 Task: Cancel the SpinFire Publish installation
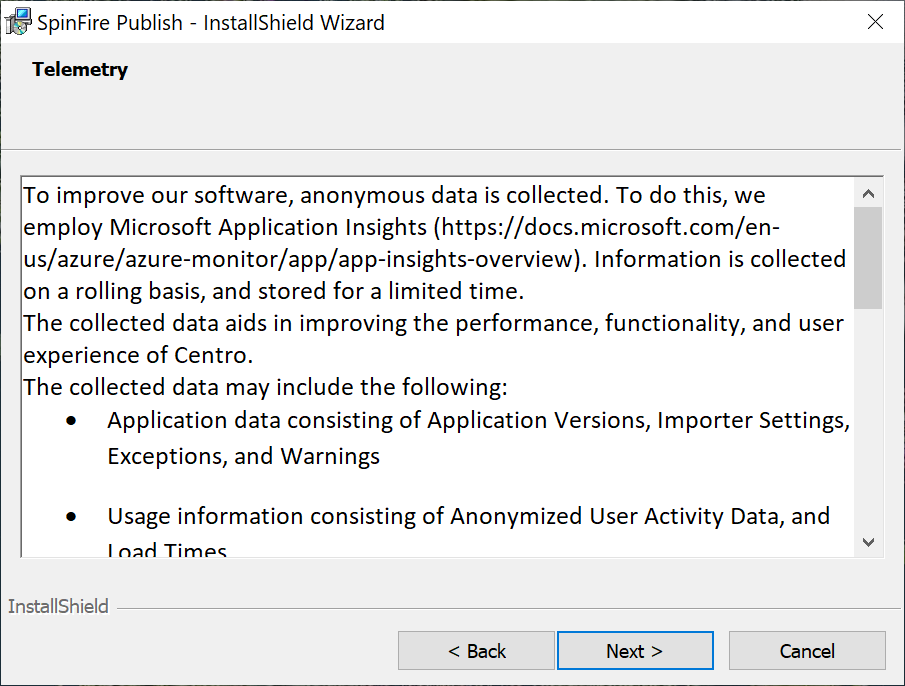(807, 651)
